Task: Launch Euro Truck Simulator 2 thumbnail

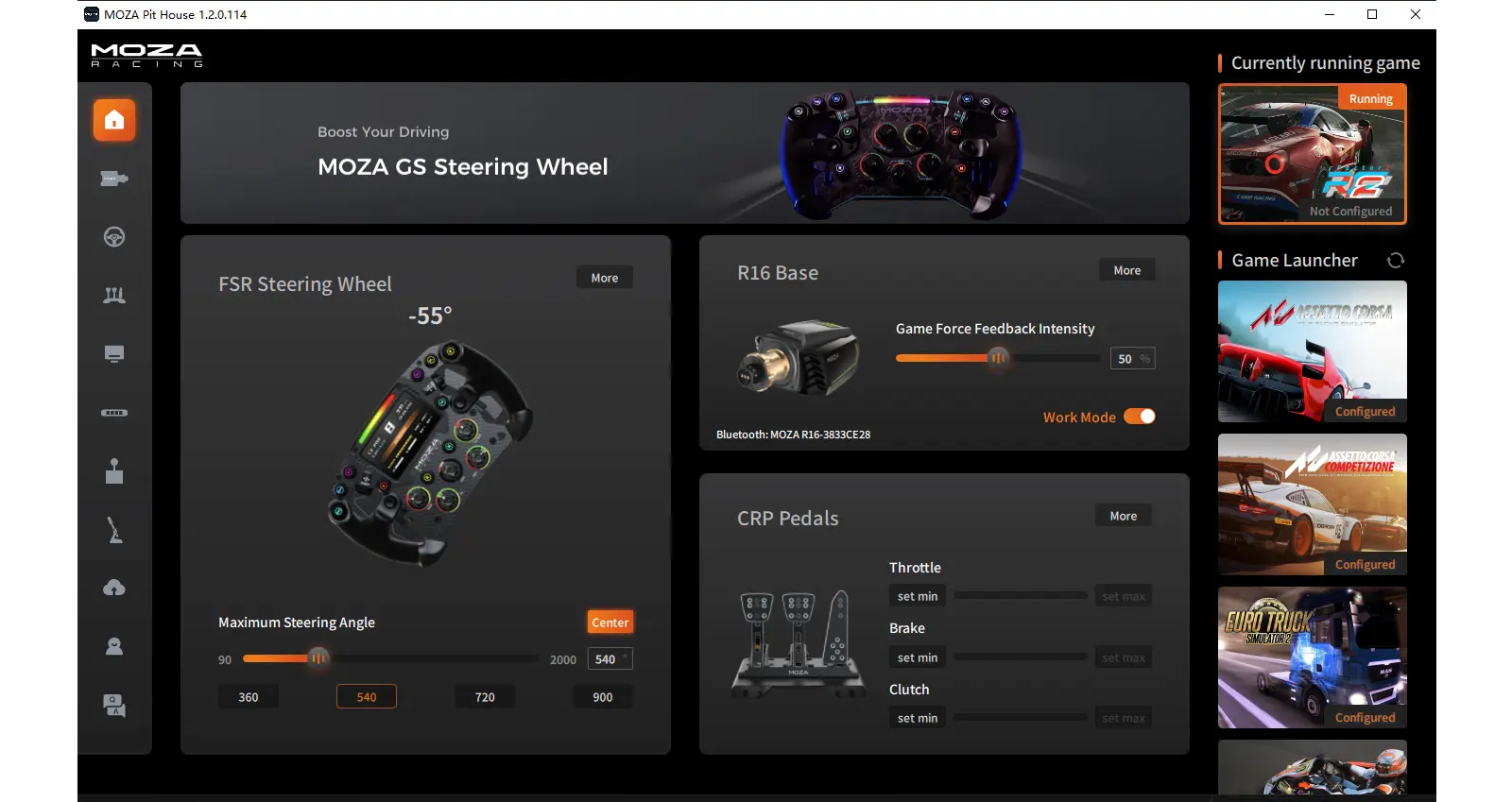Action: 1312,657
